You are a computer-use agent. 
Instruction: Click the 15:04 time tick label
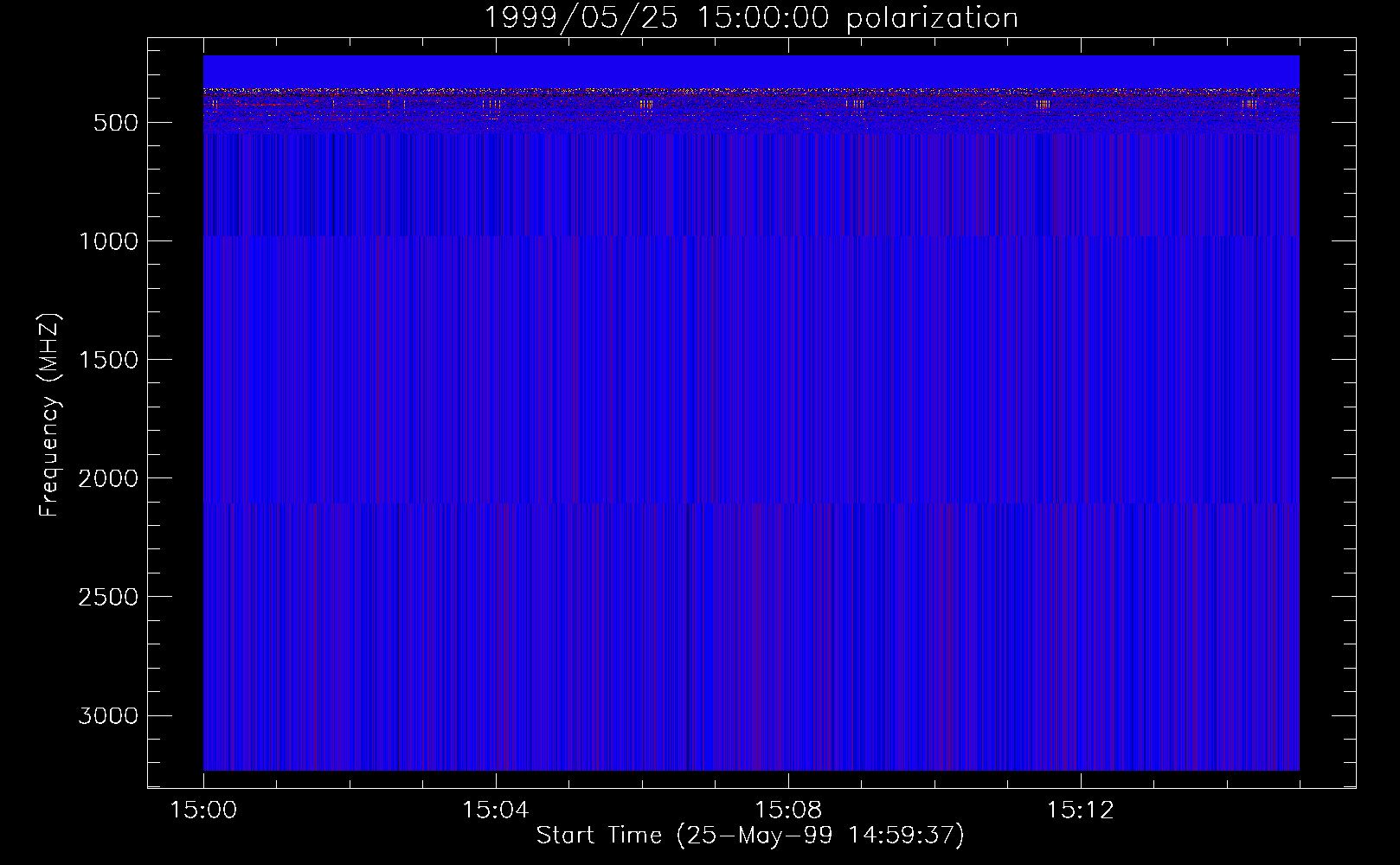[x=495, y=811]
